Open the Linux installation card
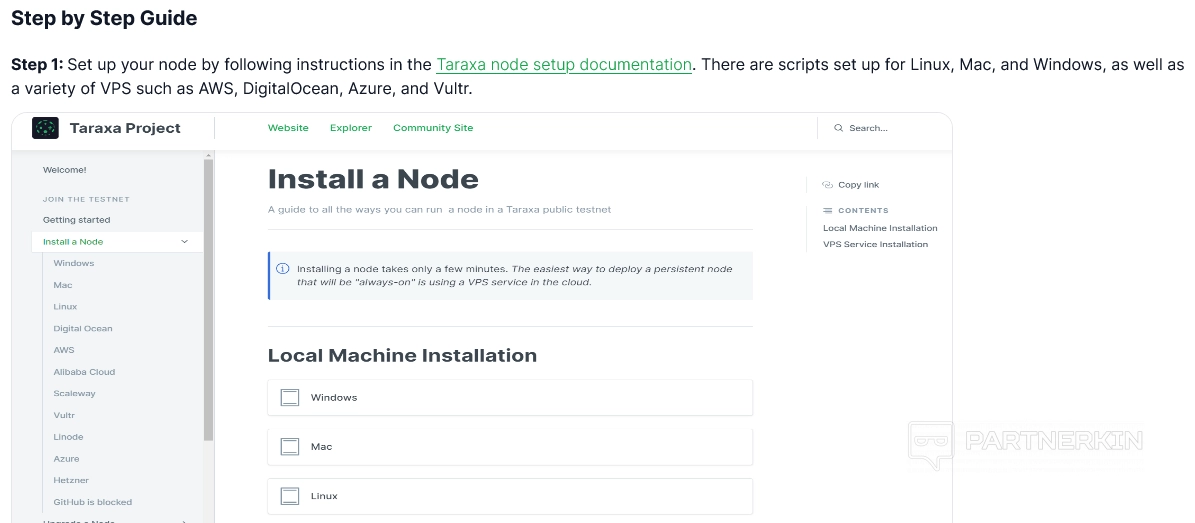Viewport: 1195px width, 523px height. point(510,496)
